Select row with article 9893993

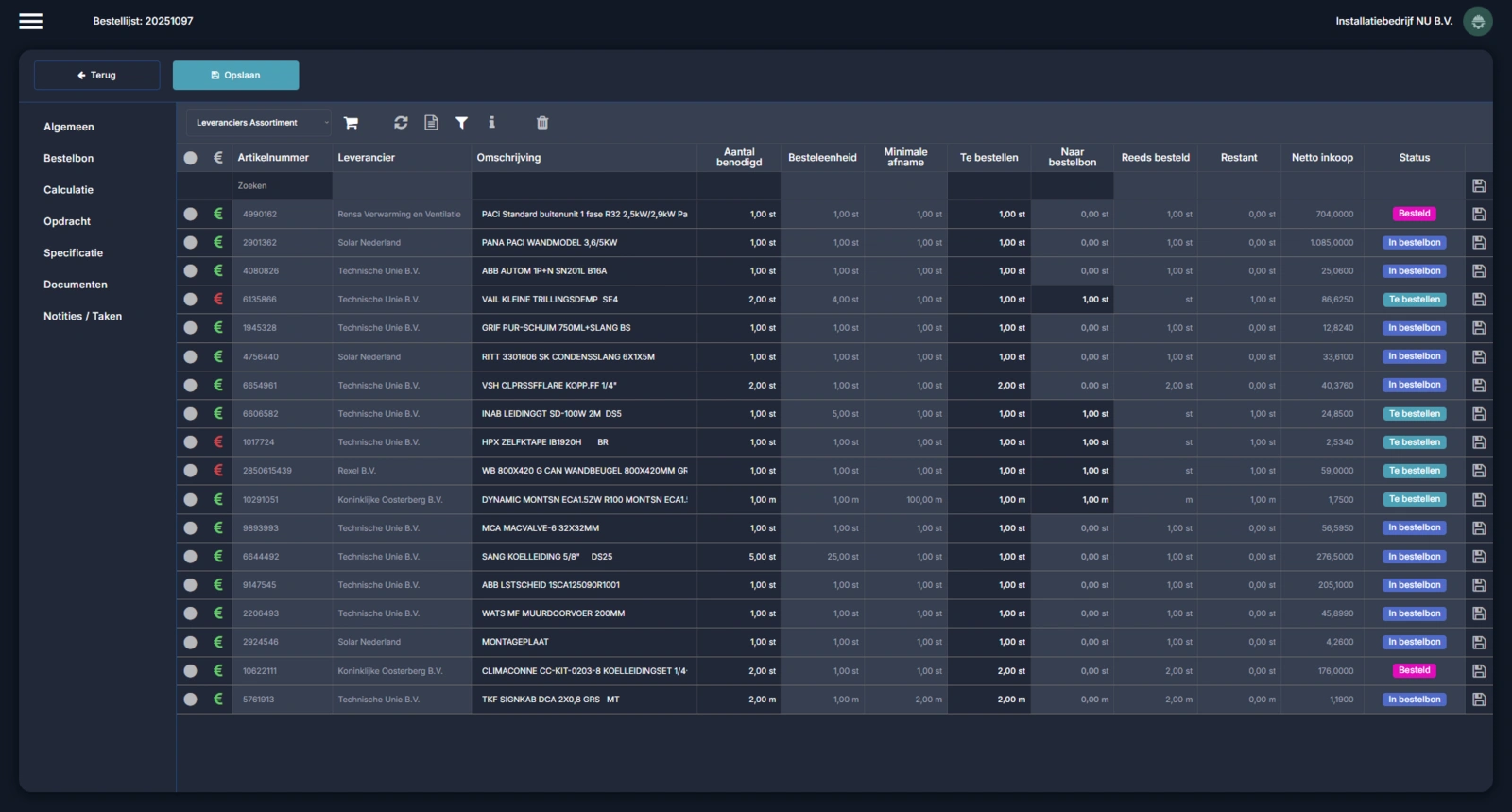pyautogui.click(x=191, y=528)
